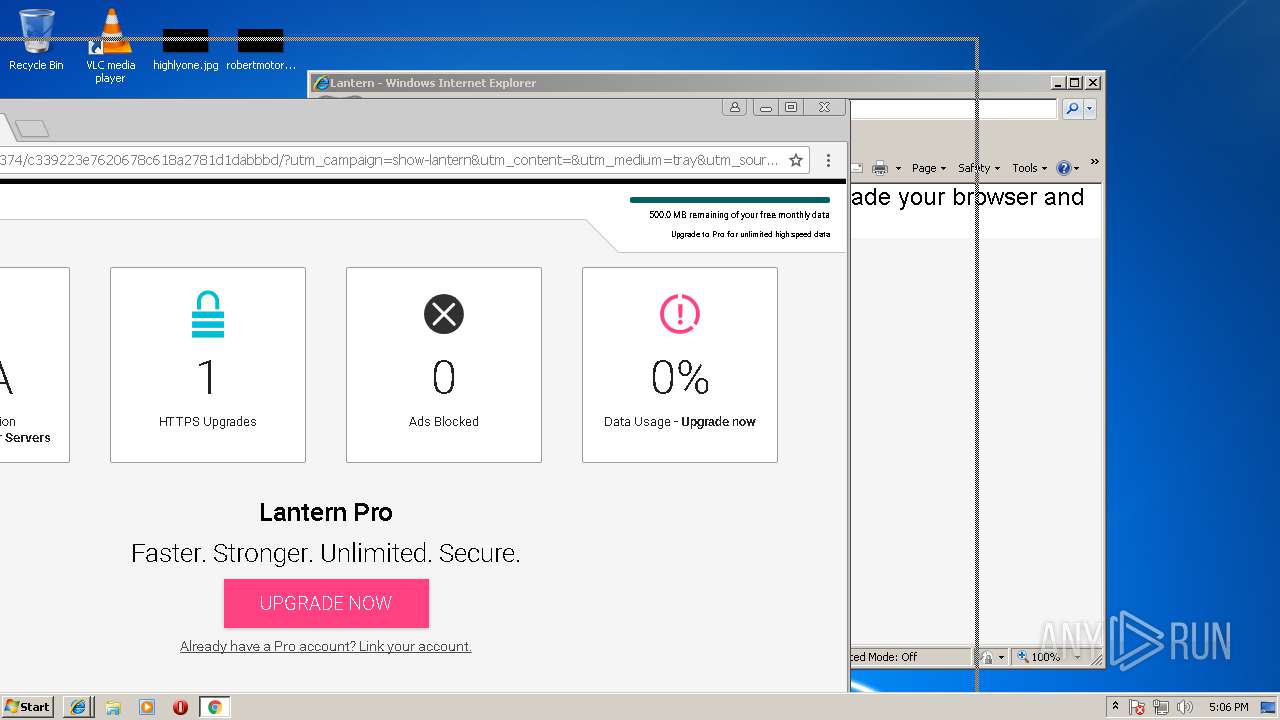Select the VLC media player desktop icon

(110, 45)
